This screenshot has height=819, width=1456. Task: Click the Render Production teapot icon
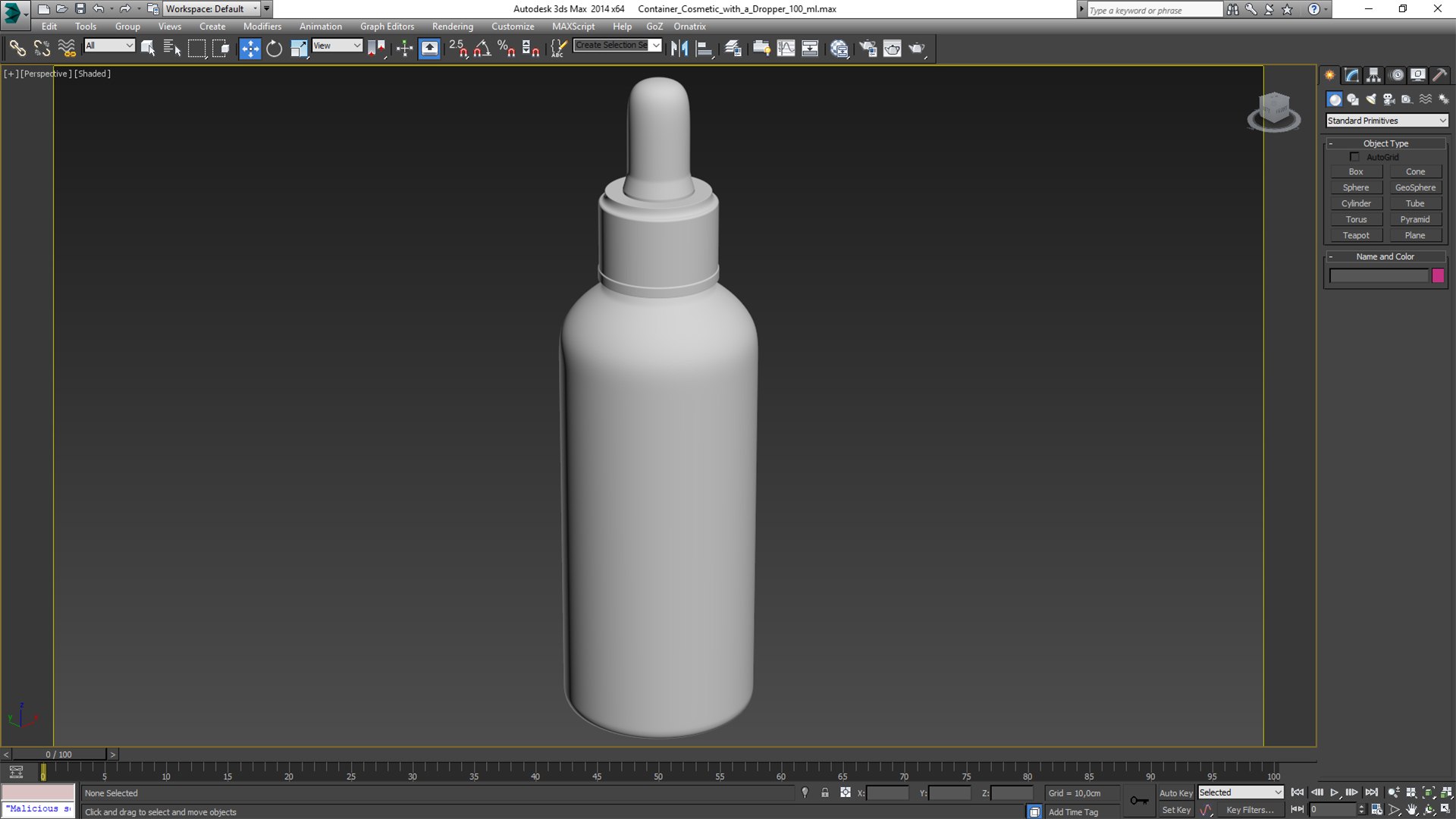pos(917,49)
